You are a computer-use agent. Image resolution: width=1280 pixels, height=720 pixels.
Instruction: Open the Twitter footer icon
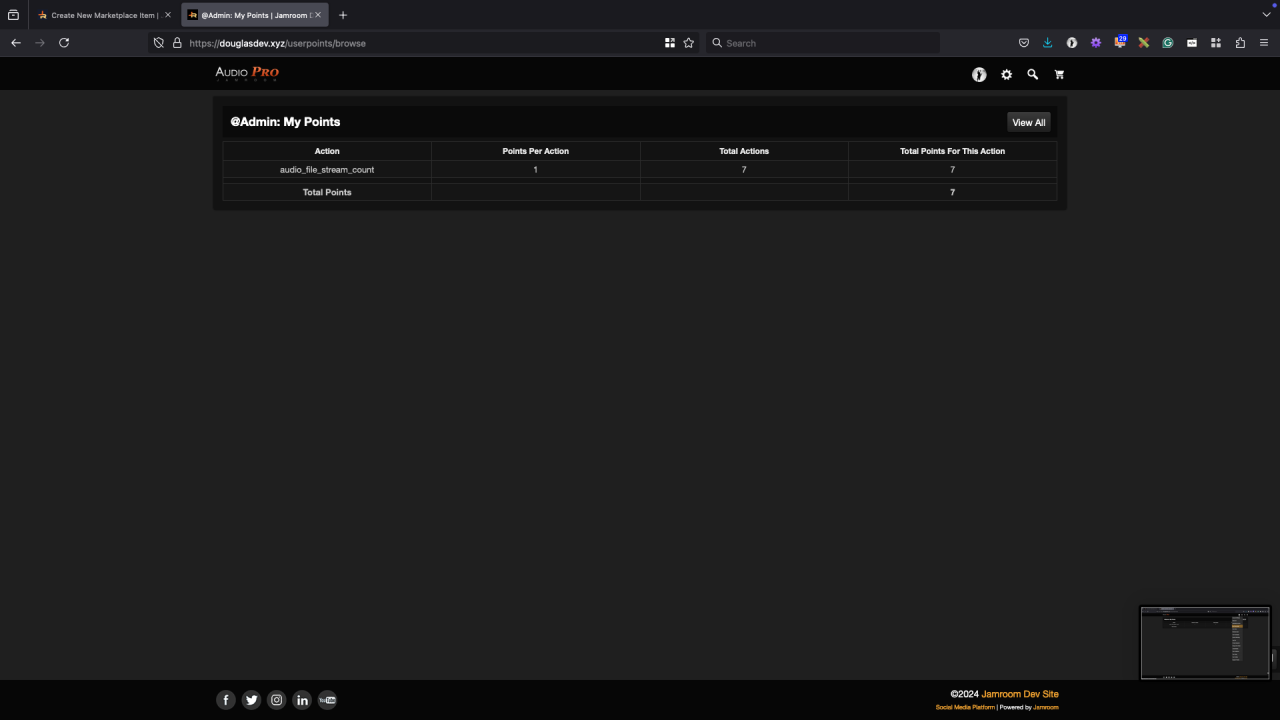click(251, 700)
